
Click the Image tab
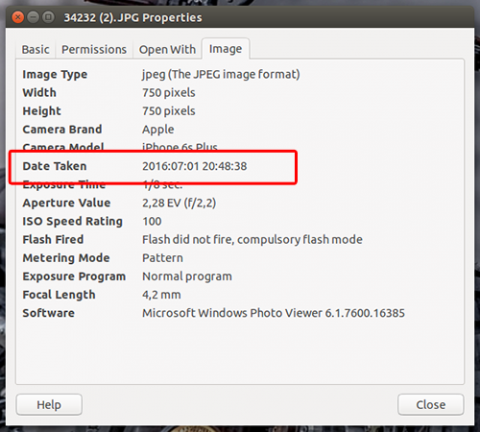click(225, 49)
